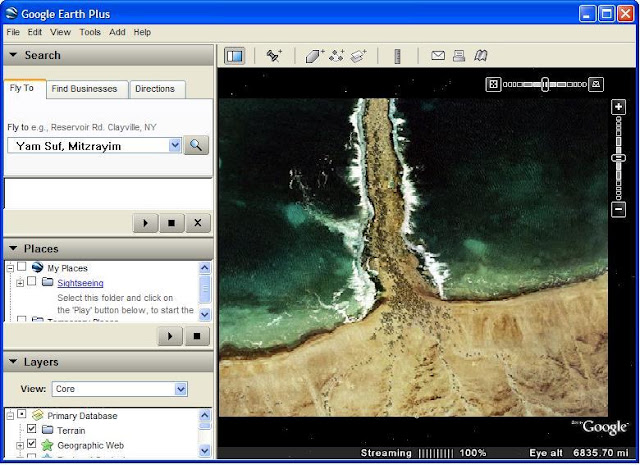Image resolution: width=640 pixels, height=465 pixels.
Task: Uncheck the Terrain layer checkbox
Action: point(31,429)
